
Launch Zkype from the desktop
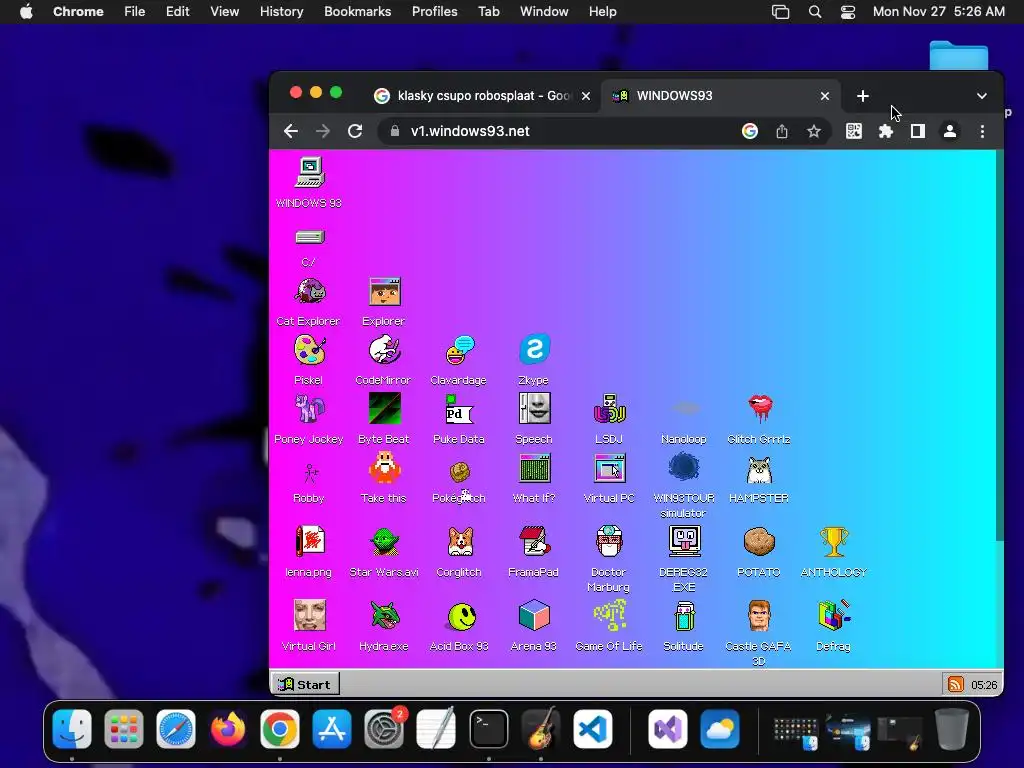point(534,349)
